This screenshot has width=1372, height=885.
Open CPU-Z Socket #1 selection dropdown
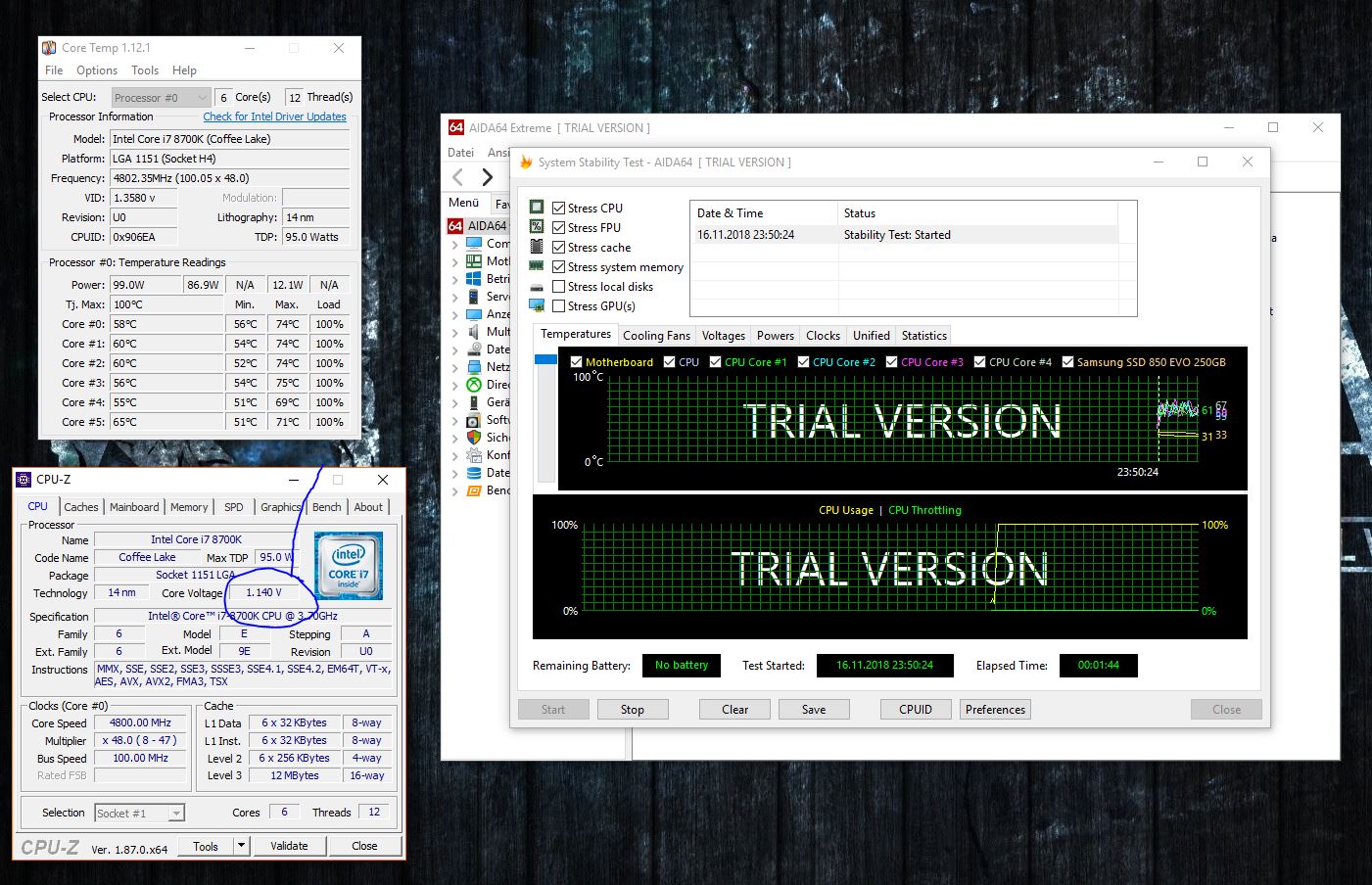coord(139,813)
